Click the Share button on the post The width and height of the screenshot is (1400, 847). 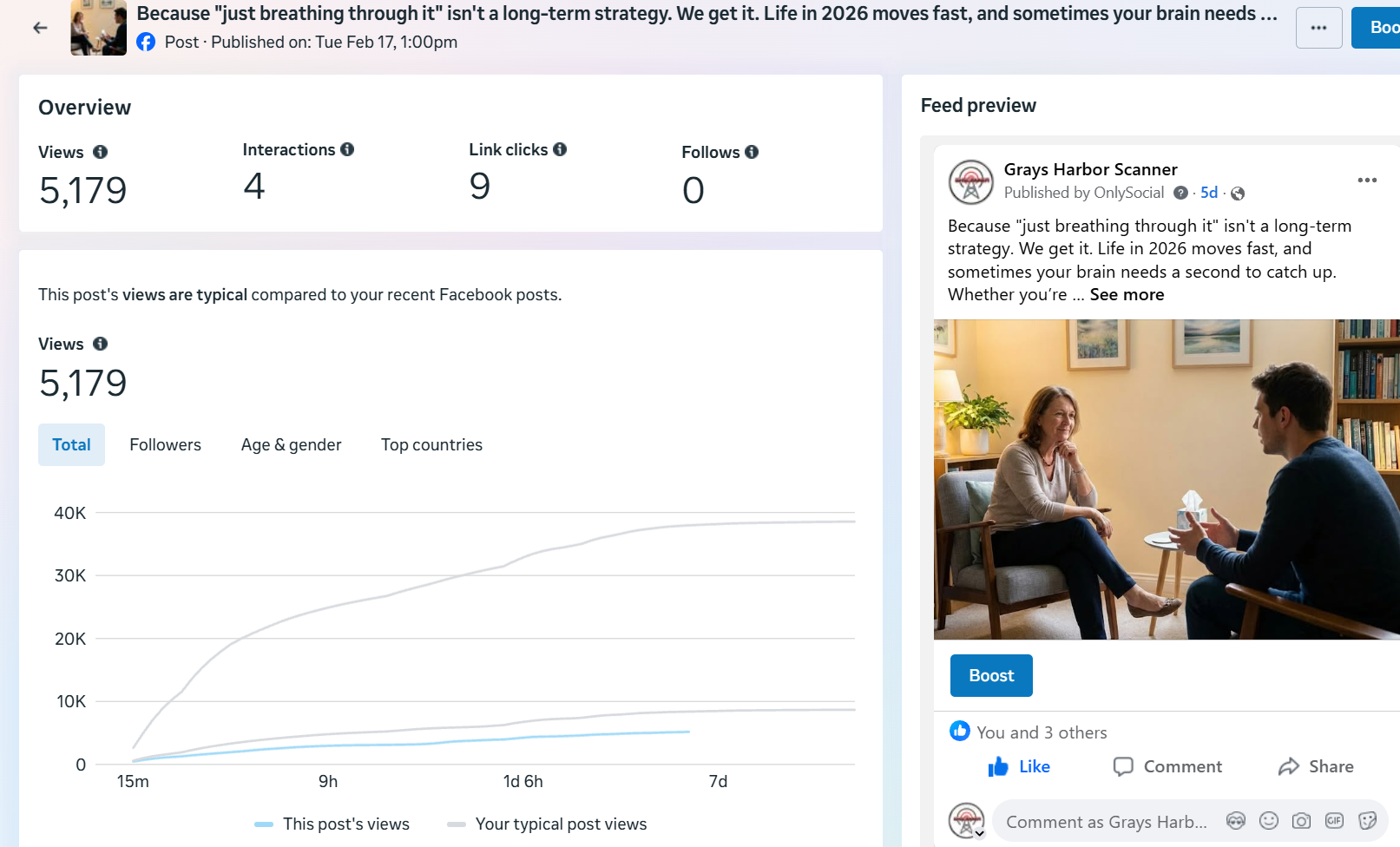click(1316, 767)
